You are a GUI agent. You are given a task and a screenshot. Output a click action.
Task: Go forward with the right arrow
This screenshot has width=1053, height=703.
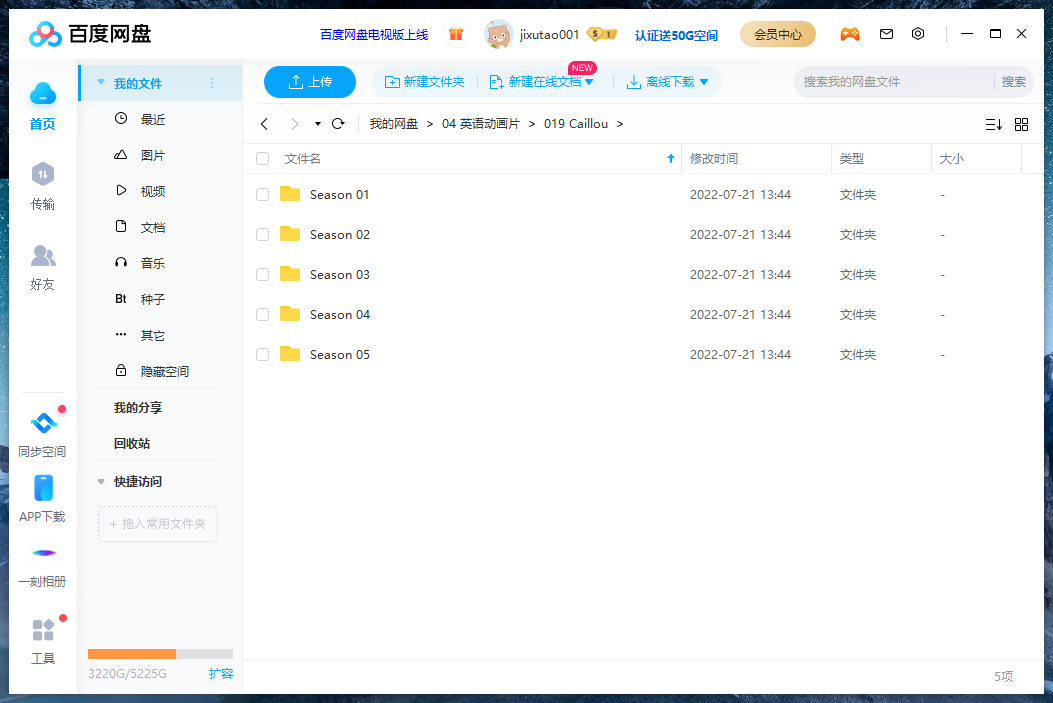pos(294,124)
